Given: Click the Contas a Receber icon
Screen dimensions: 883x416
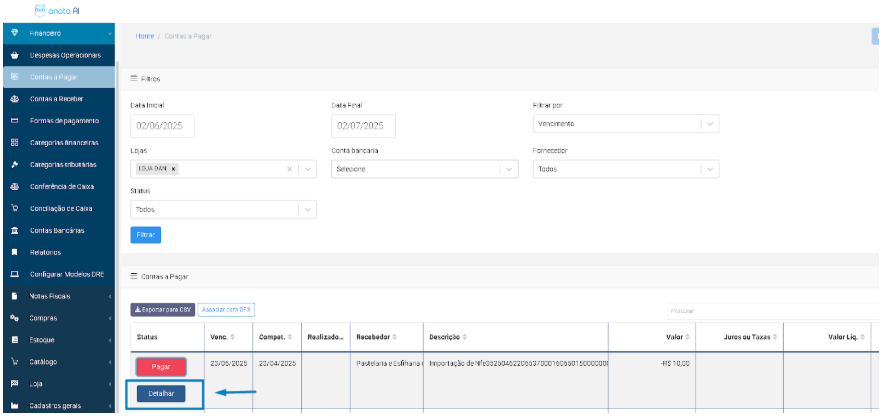Looking at the screenshot, I should (15, 99).
